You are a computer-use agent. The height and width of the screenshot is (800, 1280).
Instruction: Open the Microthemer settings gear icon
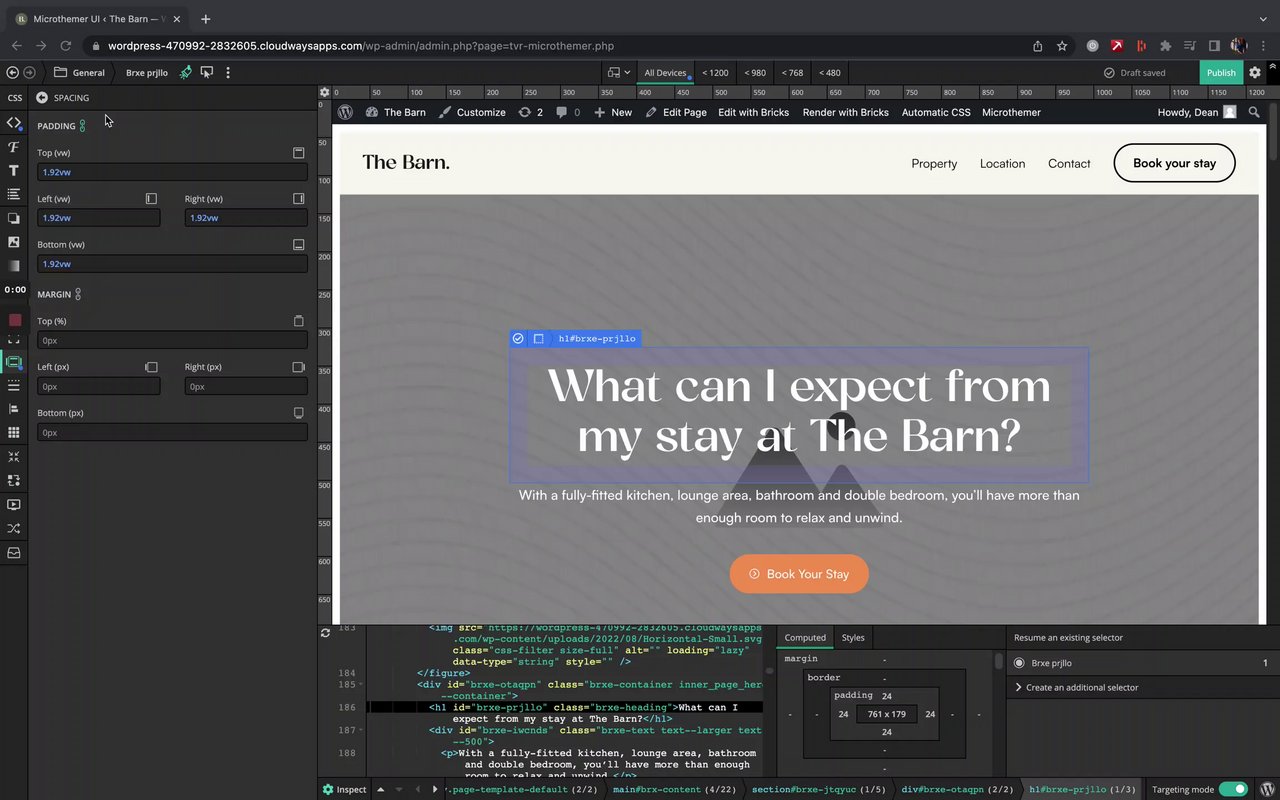coord(1255,72)
